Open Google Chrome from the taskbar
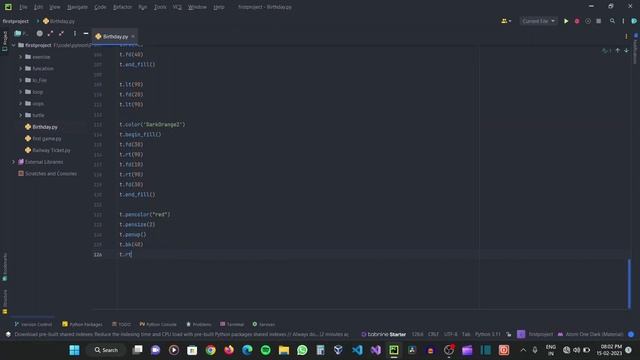This screenshot has width=640, height=360. click(x=211, y=350)
